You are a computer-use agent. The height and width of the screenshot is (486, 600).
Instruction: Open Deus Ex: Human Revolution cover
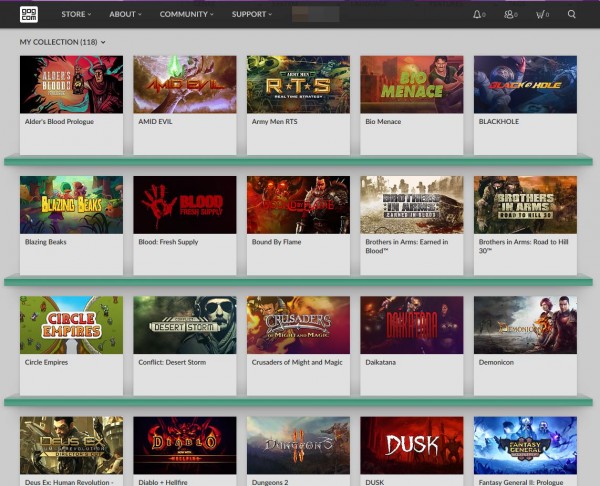pos(72,445)
